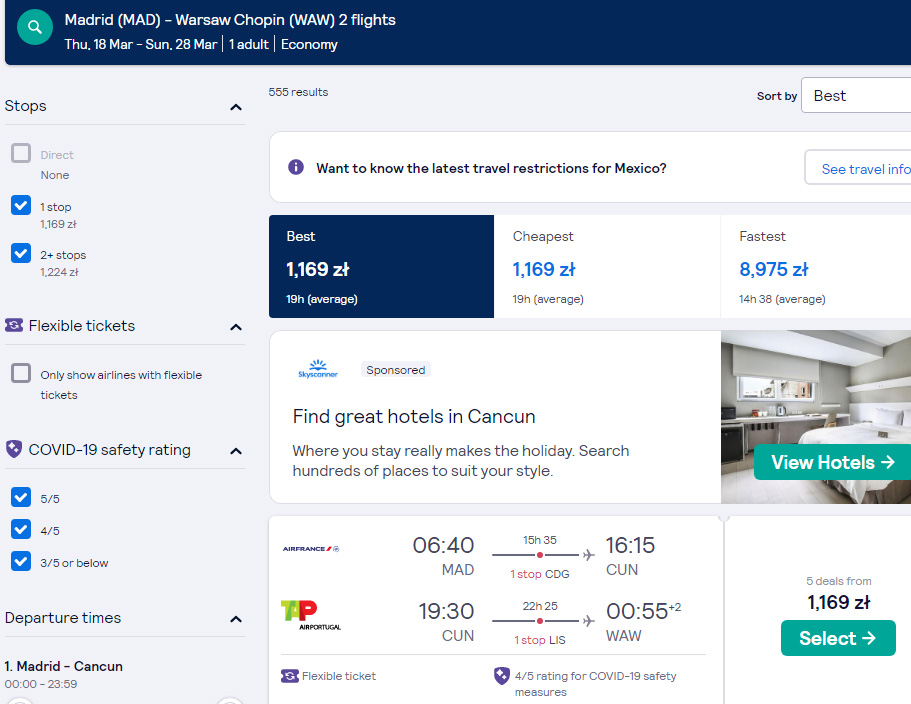Screen dimensions: 911x704
Task: Click the travel restrictions info icon
Action: pyautogui.click(x=296, y=167)
